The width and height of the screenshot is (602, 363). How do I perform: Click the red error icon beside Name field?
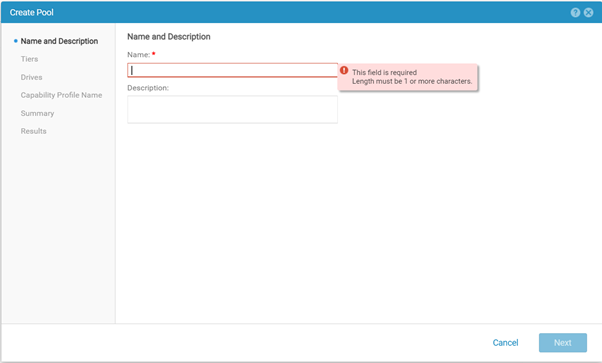pos(344,70)
